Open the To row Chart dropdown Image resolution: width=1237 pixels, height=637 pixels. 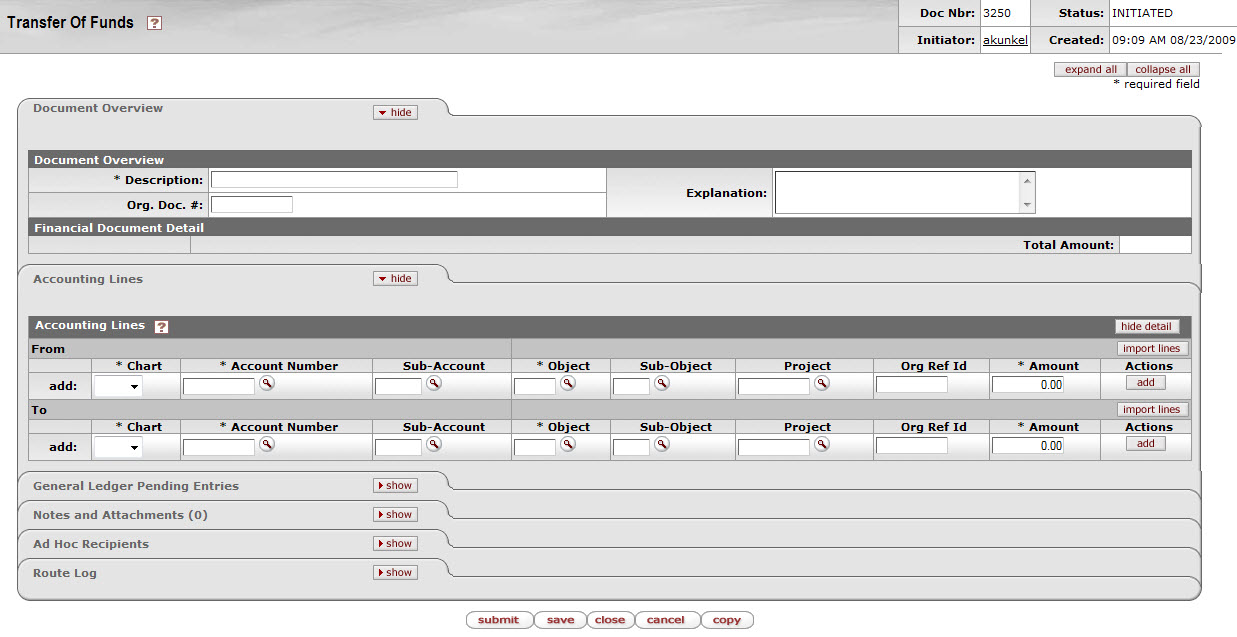118,447
